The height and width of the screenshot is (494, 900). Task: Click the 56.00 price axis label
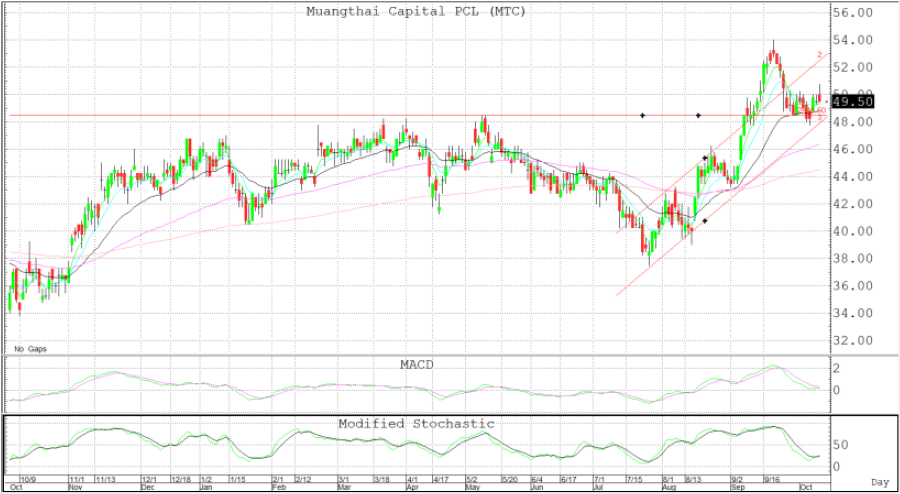point(853,12)
